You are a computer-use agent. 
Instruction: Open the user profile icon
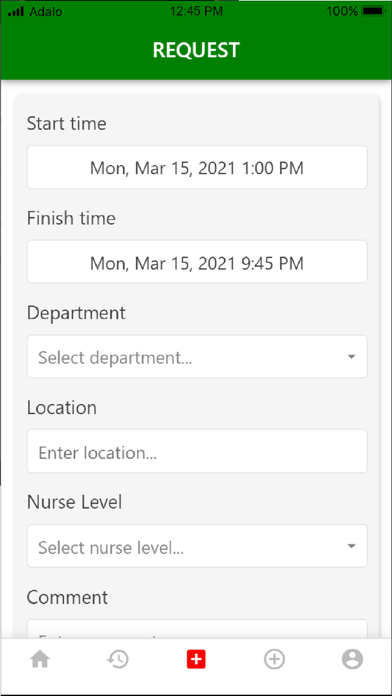pyautogui.click(x=352, y=660)
